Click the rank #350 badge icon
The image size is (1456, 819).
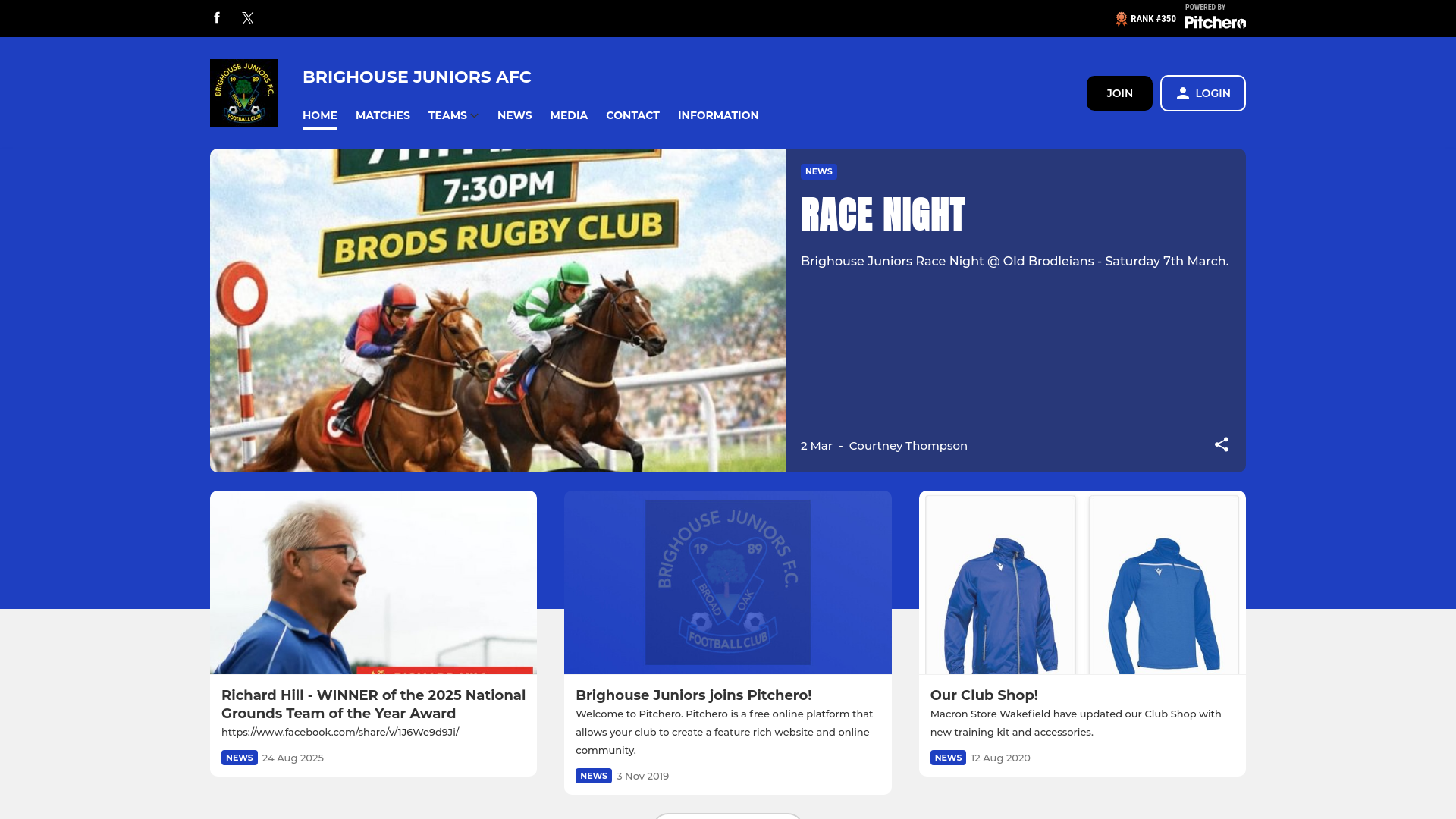tap(1121, 18)
